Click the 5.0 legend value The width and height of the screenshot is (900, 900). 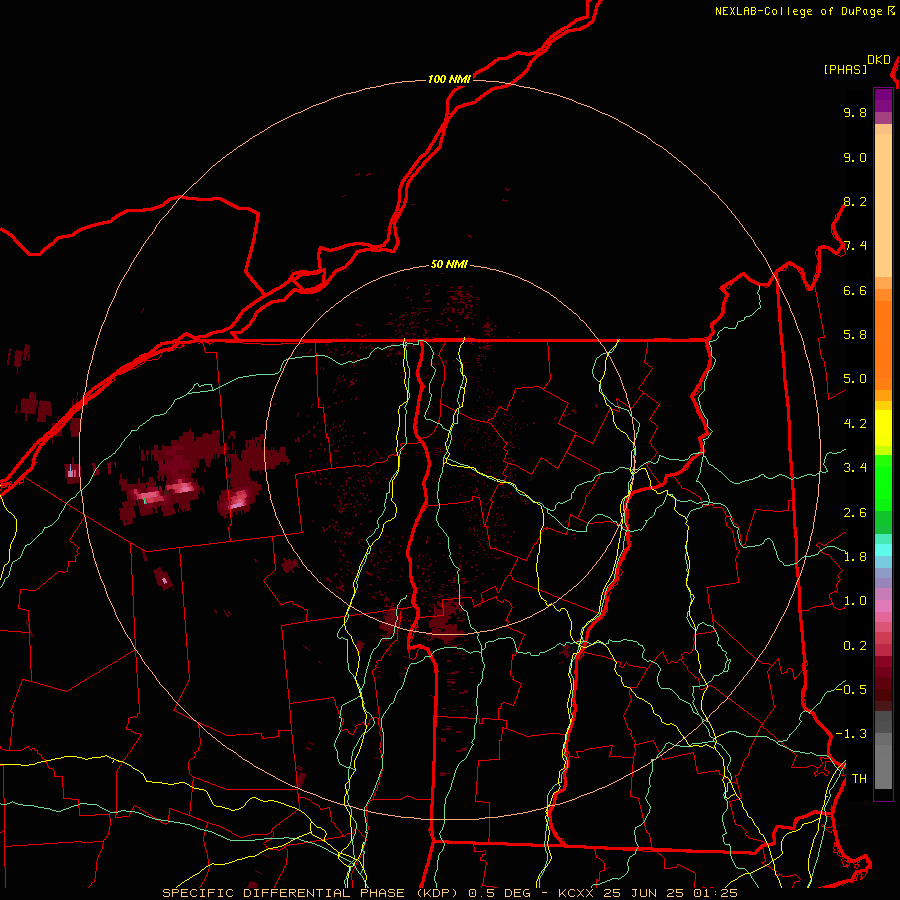point(855,379)
